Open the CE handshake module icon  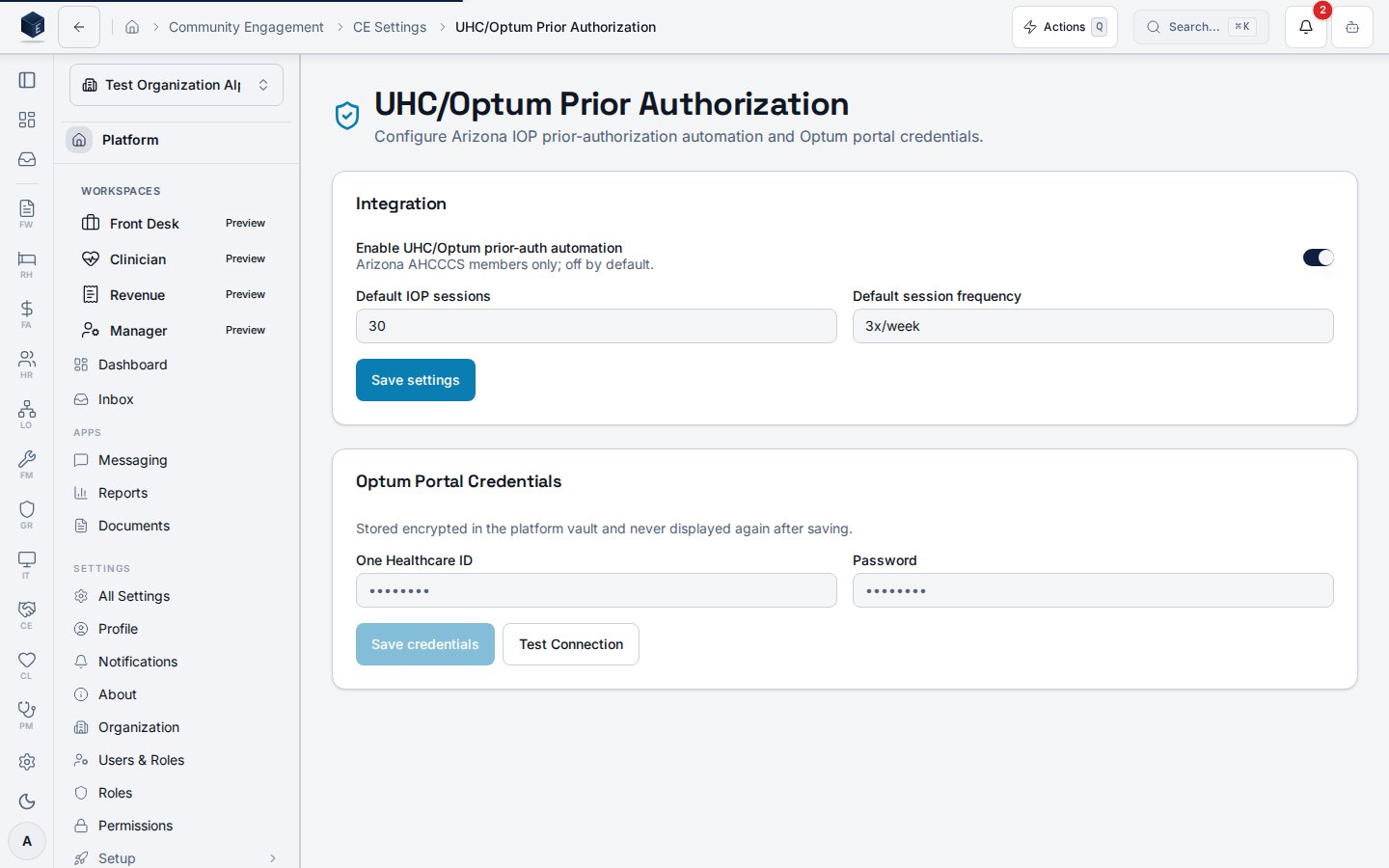pyautogui.click(x=27, y=614)
